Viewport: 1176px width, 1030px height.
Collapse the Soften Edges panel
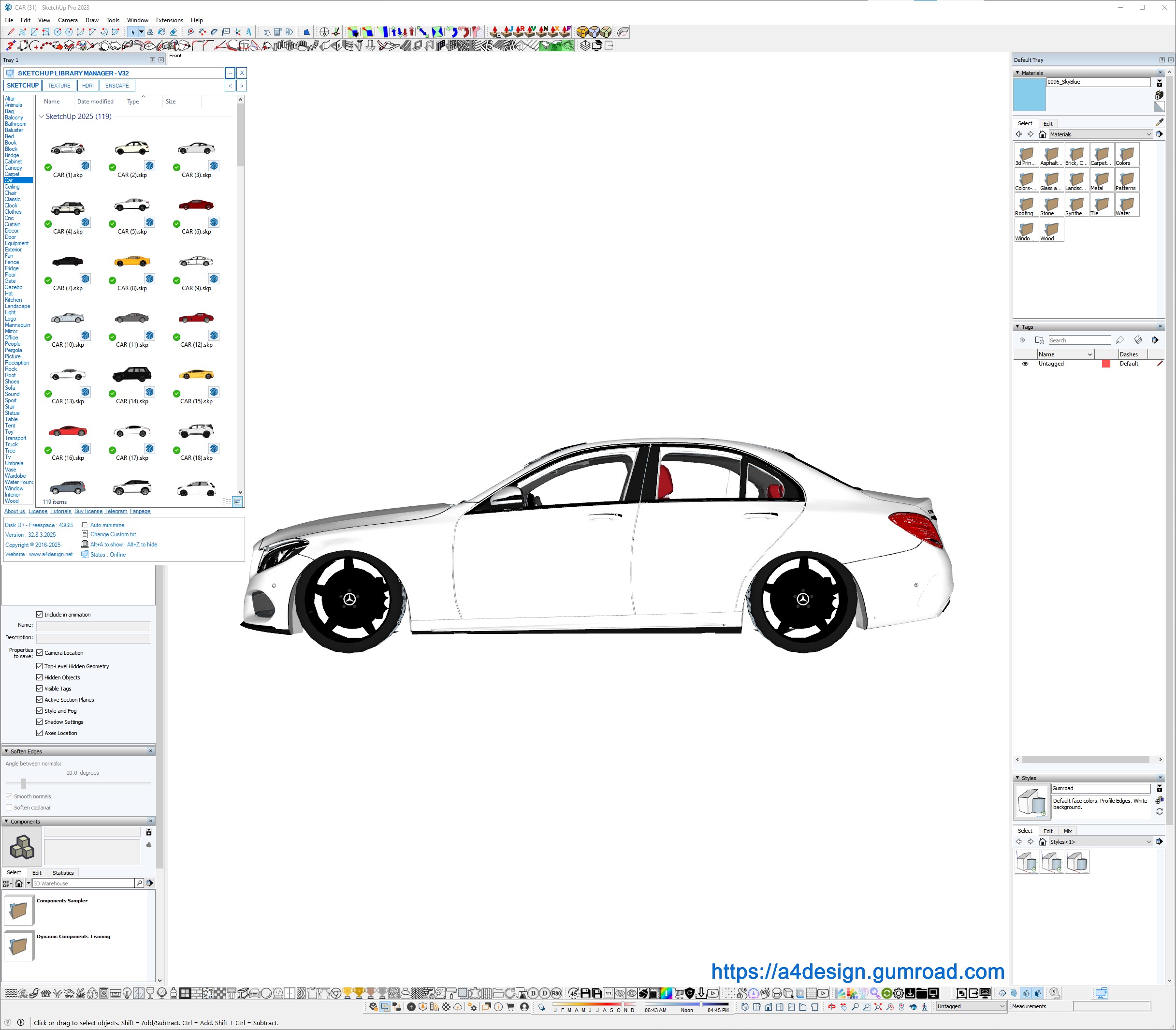pyautogui.click(x=6, y=751)
